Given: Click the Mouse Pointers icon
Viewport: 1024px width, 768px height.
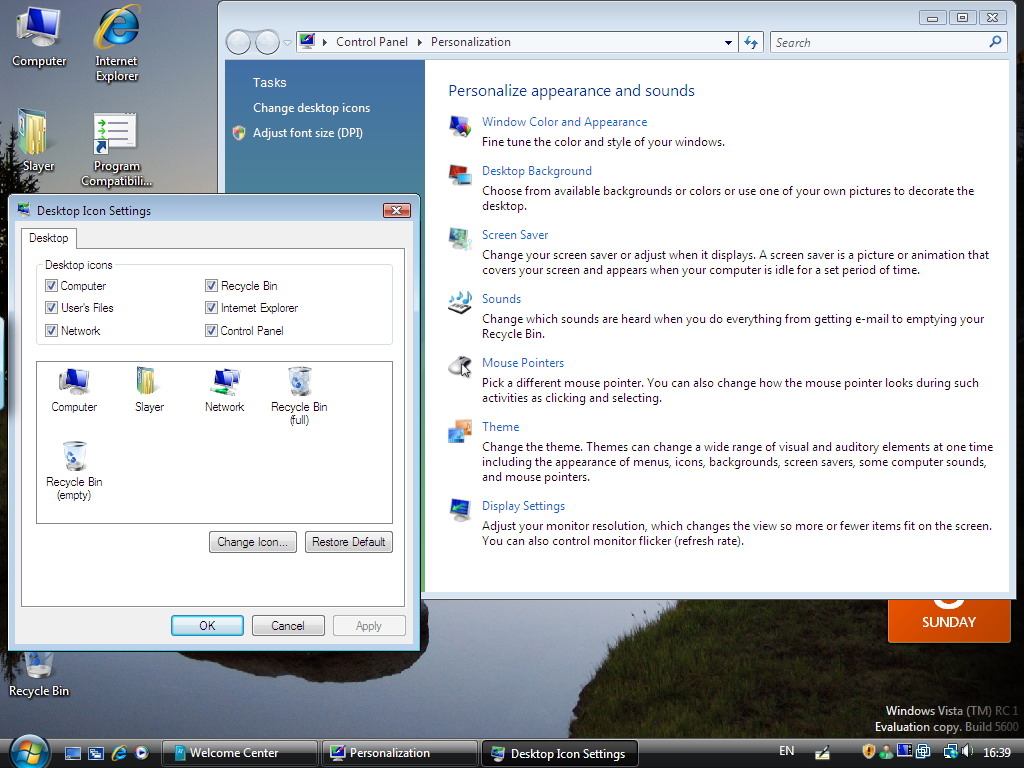Looking at the screenshot, I should click(x=460, y=366).
